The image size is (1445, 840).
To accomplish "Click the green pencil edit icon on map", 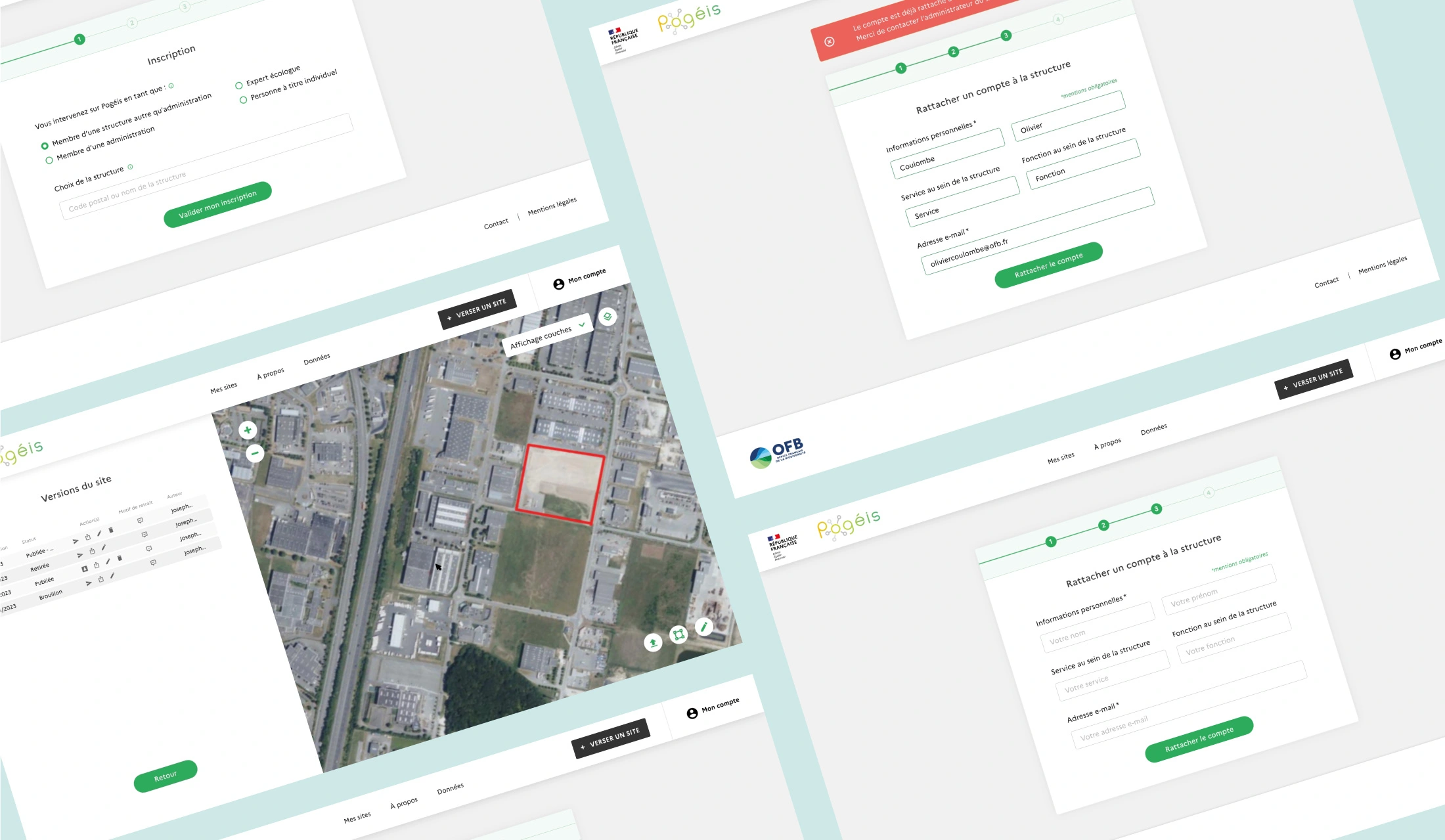I will 703,627.
